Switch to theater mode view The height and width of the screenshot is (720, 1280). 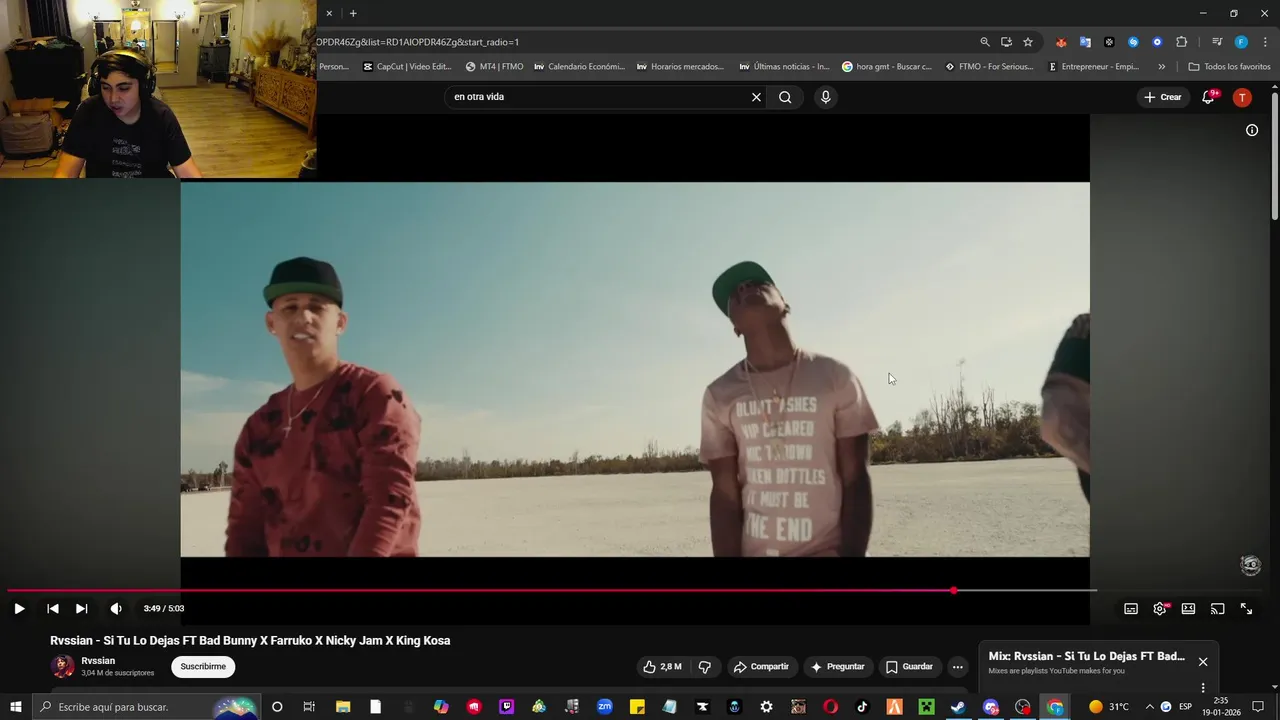1188,608
